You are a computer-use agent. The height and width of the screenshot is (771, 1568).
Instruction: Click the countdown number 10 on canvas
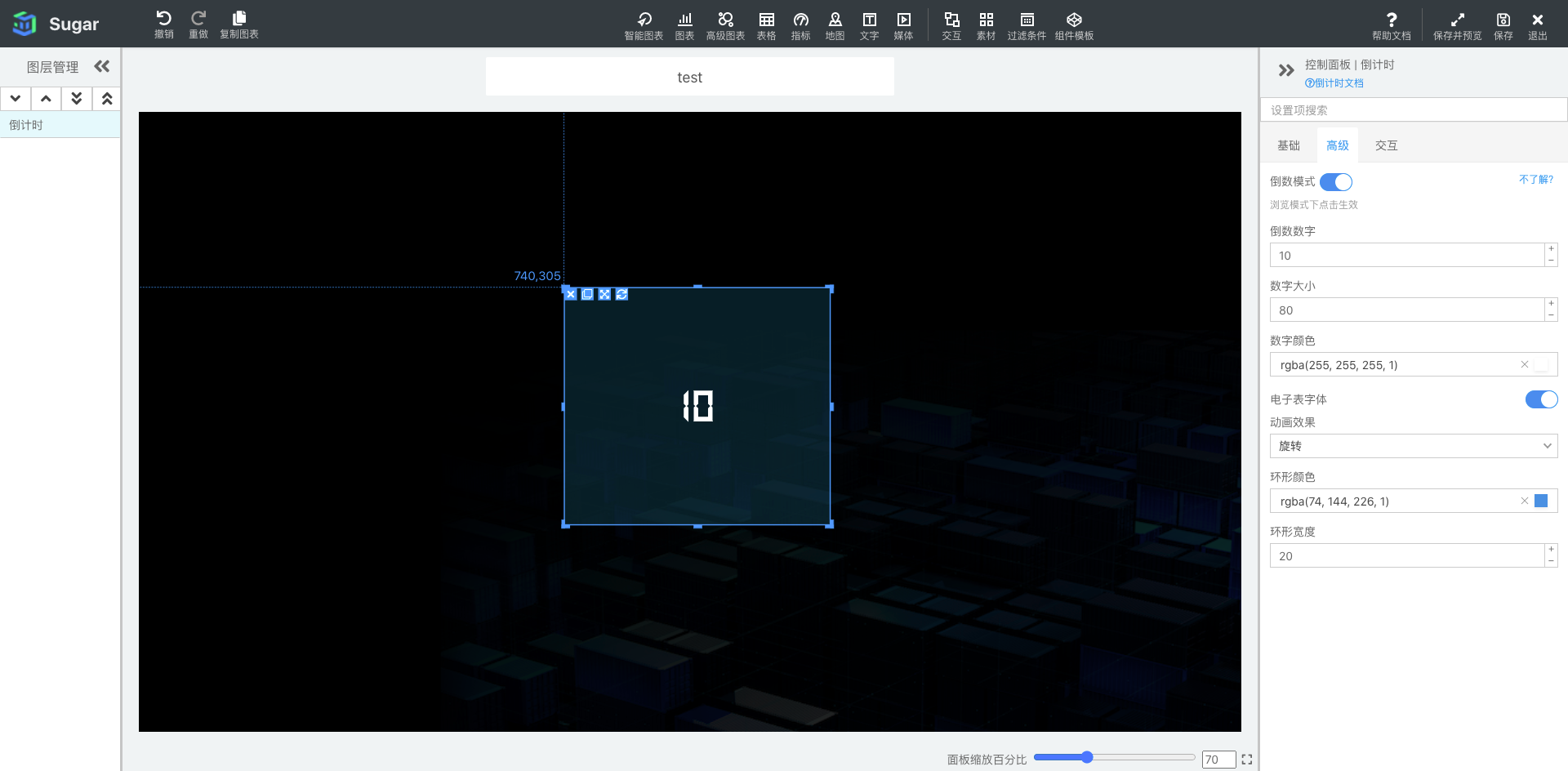coord(698,406)
